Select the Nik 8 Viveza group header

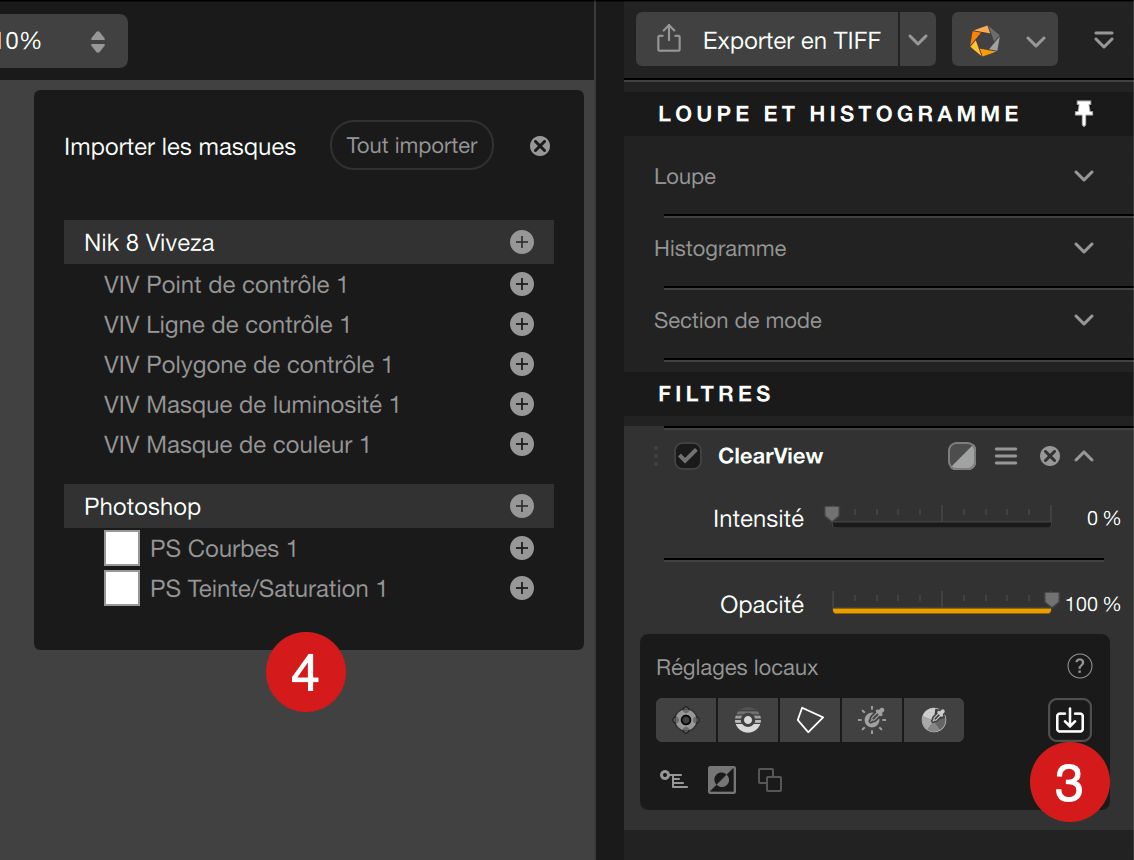pos(309,242)
